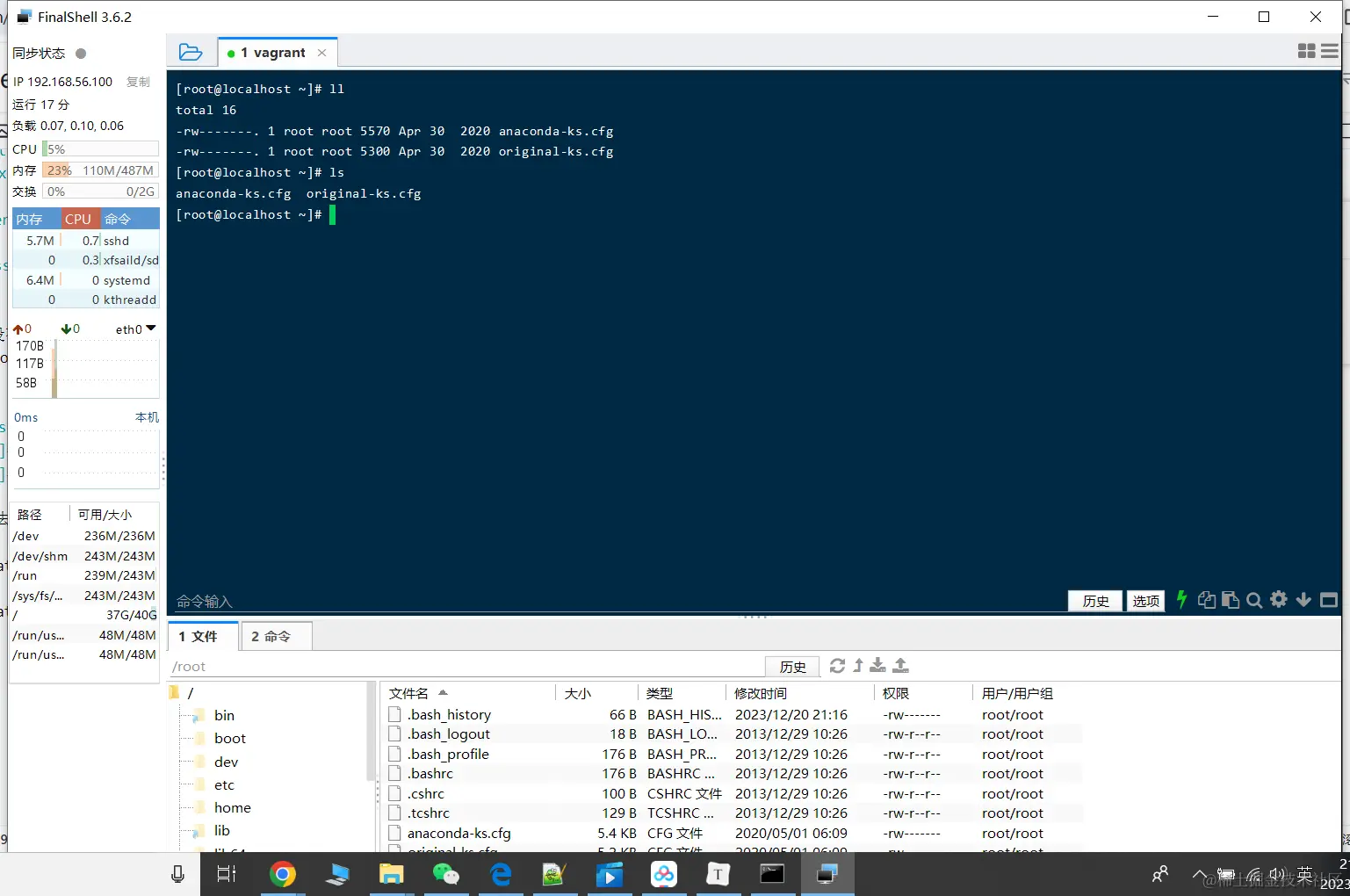The width and height of the screenshot is (1350, 896).
Task: Select .cshrc file row
Action: coord(733,794)
